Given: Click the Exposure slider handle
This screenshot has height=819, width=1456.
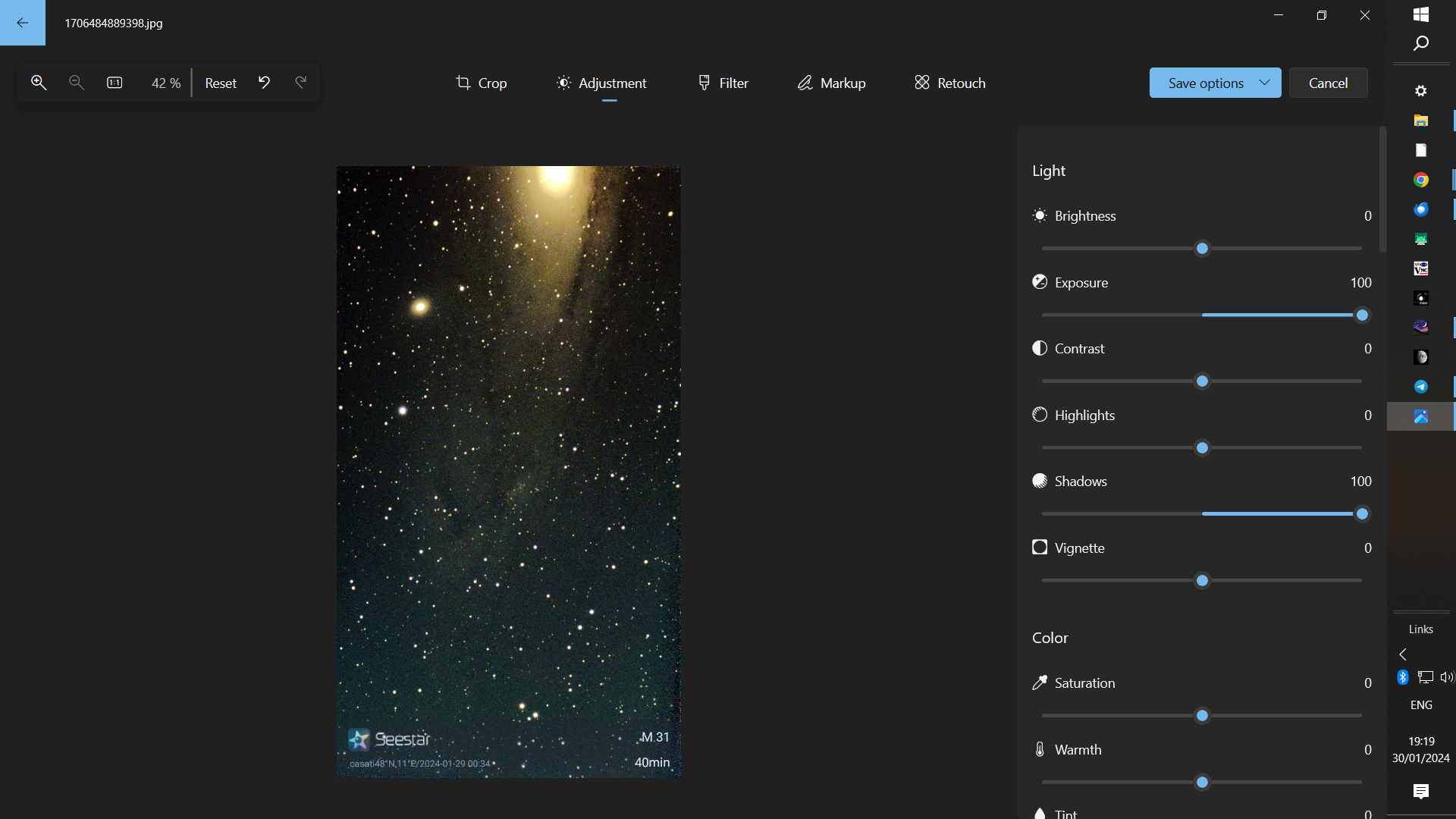Looking at the screenshot, I should 1362,315.
